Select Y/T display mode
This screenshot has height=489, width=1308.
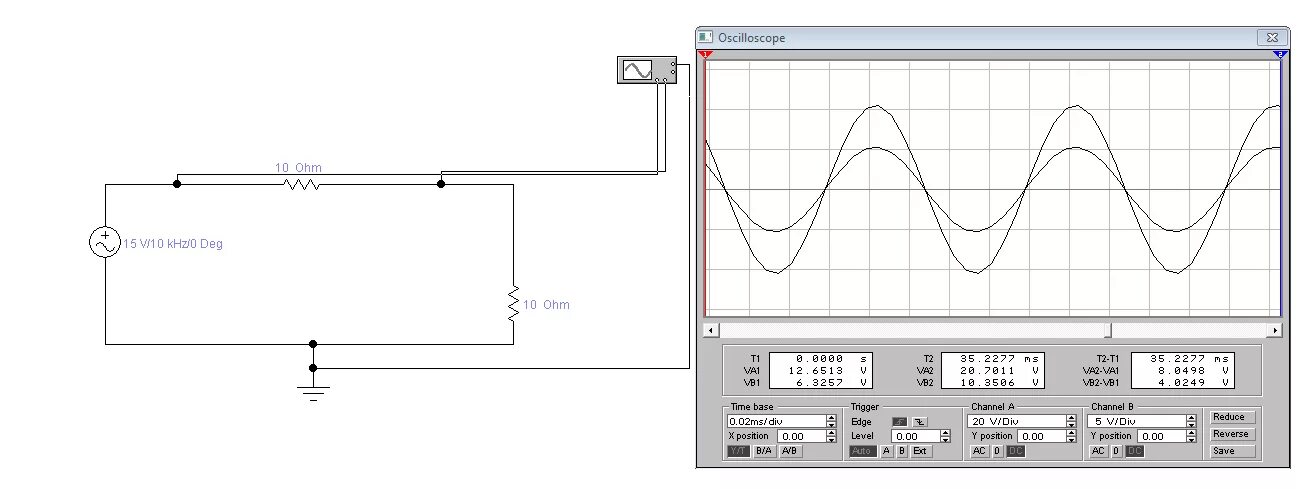(x=738, y=451)
